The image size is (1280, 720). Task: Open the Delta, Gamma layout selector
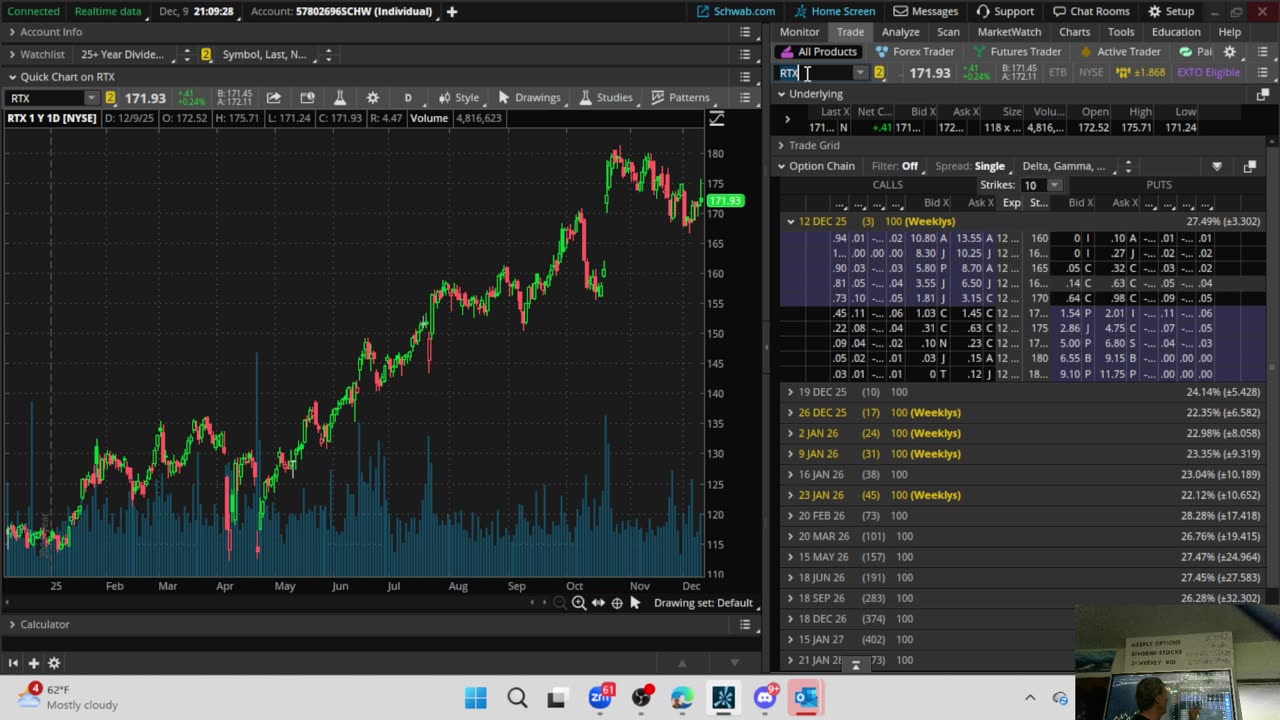coord(1077,166)
